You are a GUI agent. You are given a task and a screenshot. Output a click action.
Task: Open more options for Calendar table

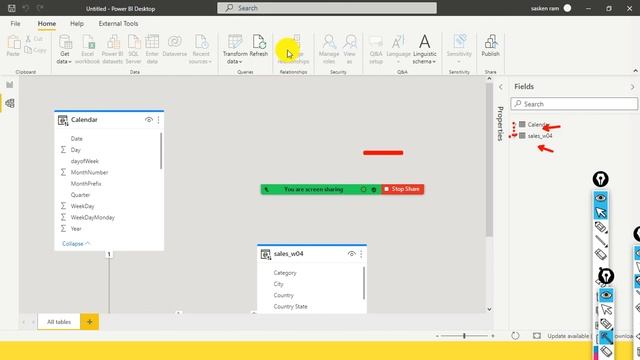pos(158,120)
